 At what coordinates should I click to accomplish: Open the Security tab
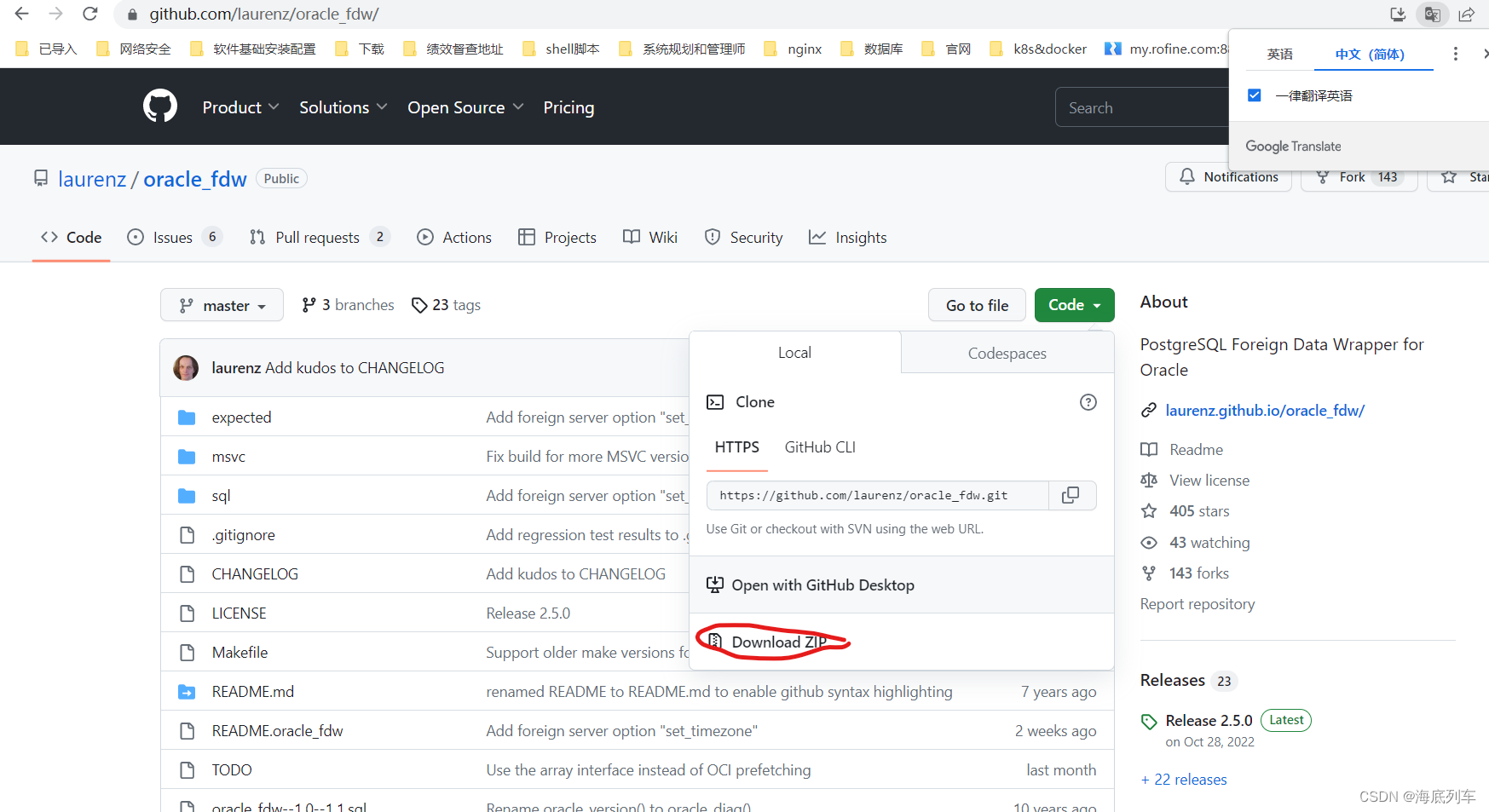743,238
